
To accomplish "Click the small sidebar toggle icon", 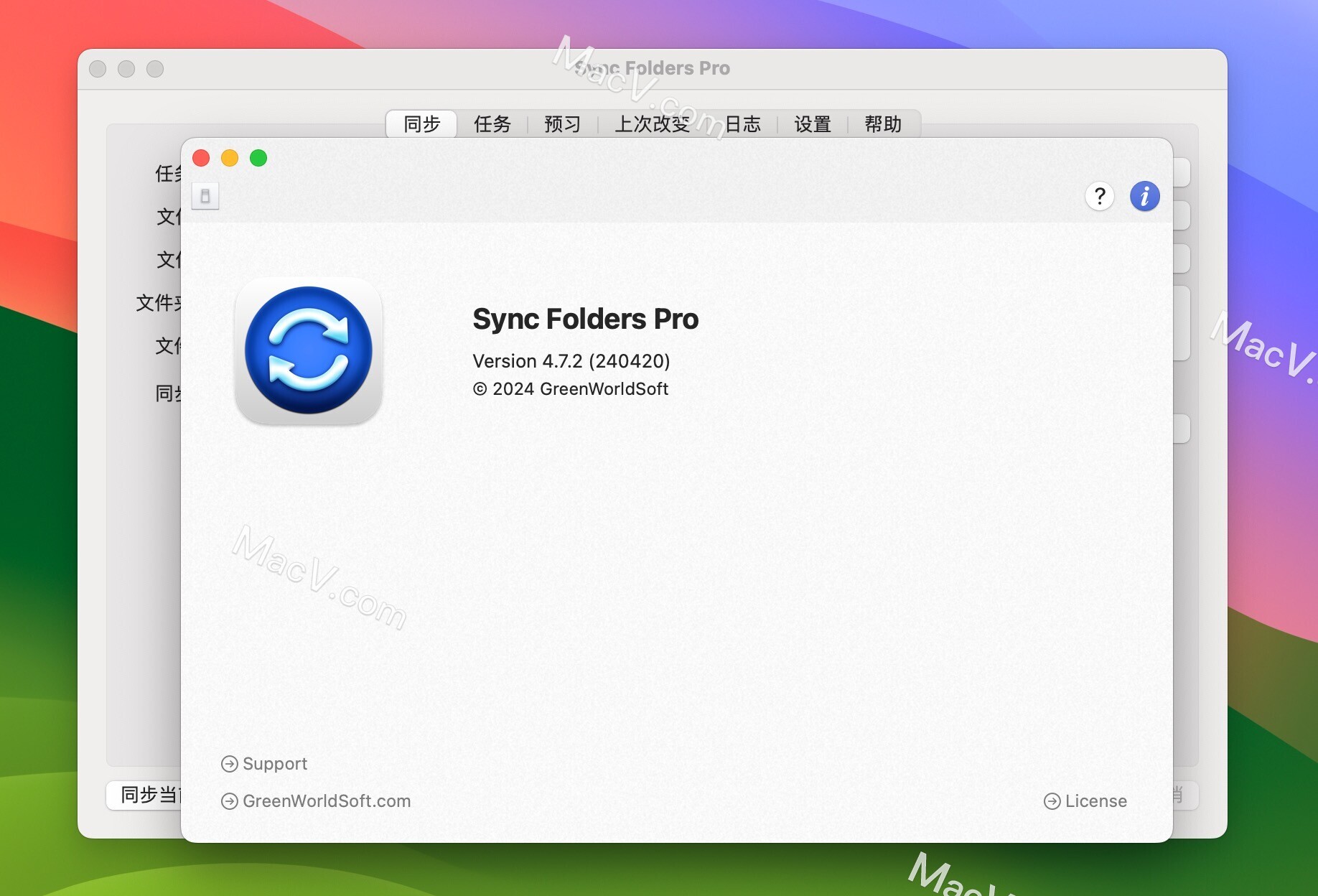I will (205, 196).
